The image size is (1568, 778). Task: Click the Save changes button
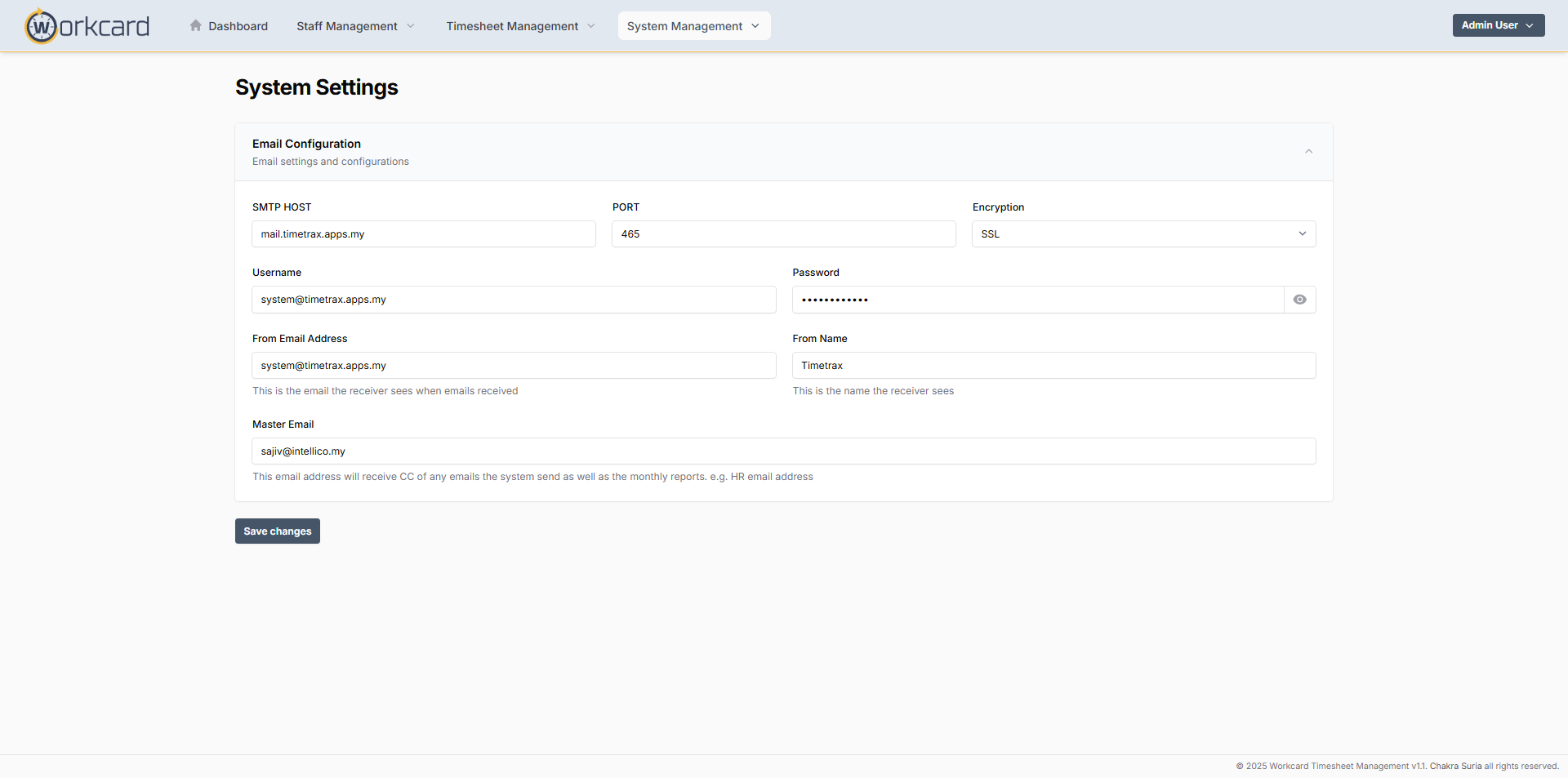278,531
